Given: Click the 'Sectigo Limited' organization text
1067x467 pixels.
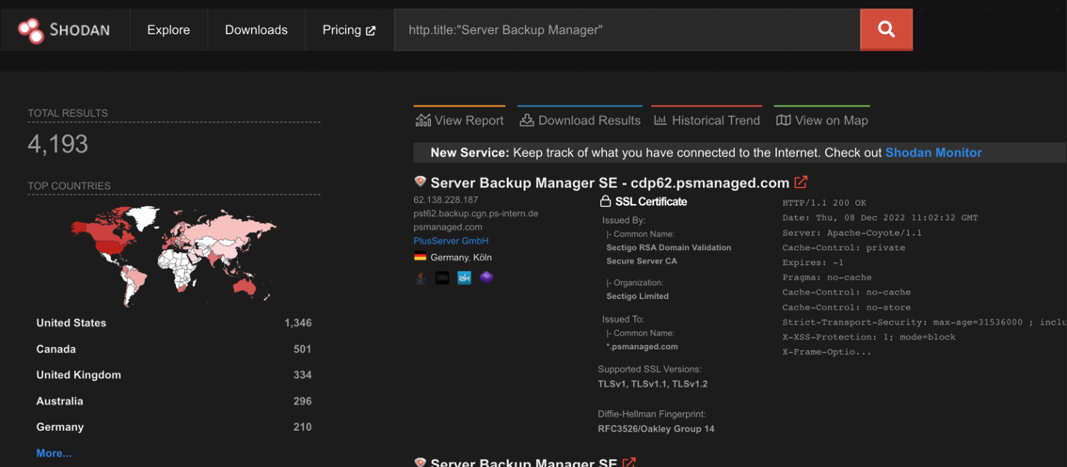Looking at the screenshot, I should click(x=638, y=296).
